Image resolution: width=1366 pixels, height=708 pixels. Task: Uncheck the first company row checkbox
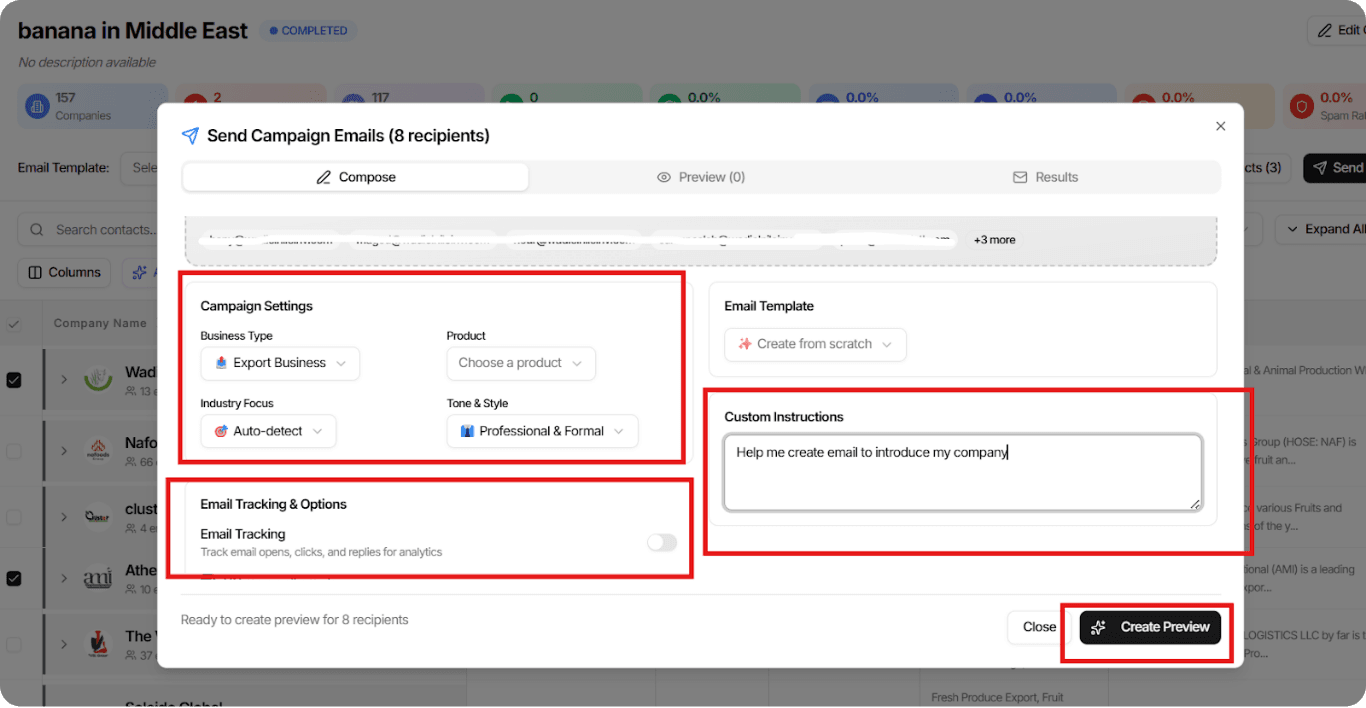tap(14, 380)
